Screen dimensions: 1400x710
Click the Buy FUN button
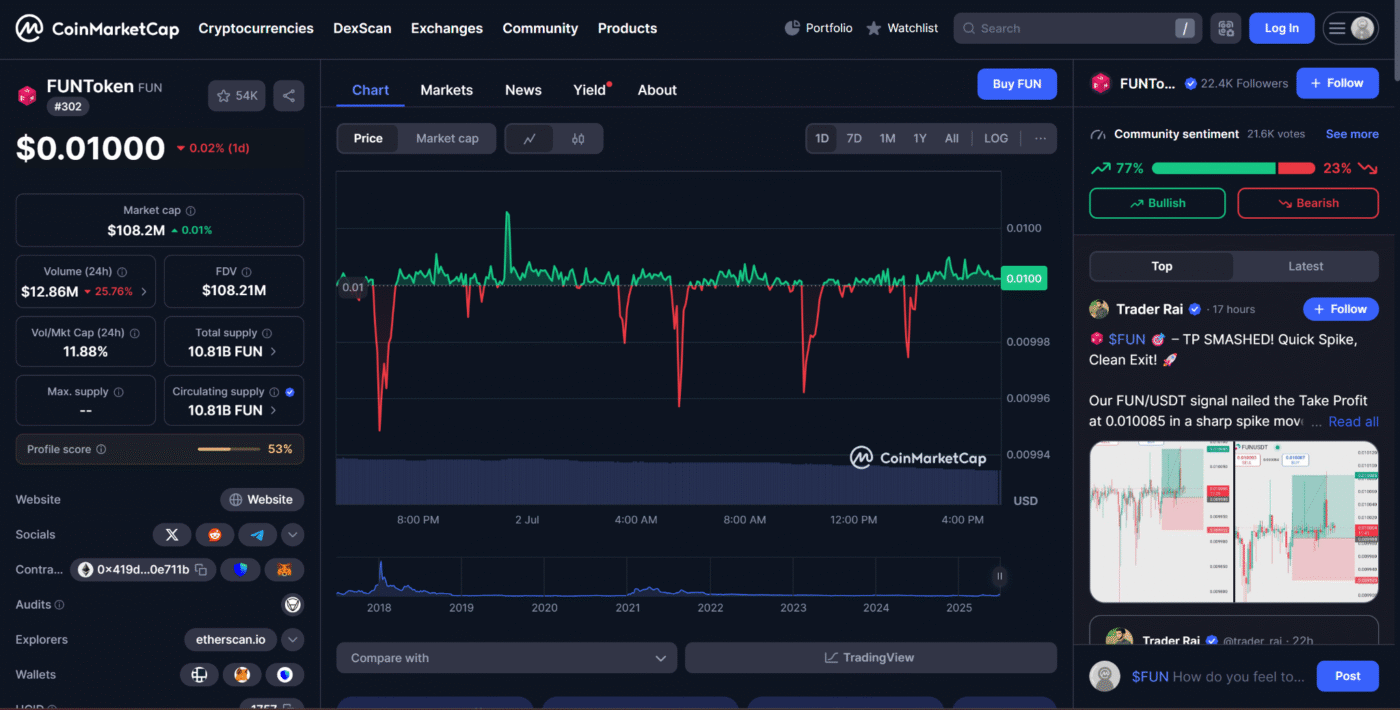point(1017,84)
